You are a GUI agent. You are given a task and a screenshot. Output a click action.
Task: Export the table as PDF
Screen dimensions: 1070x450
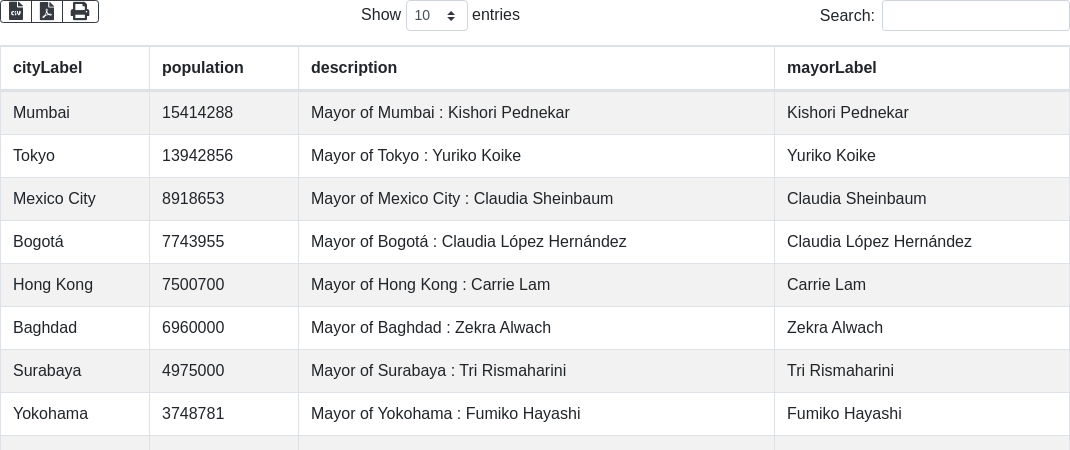tap(47, 11)
